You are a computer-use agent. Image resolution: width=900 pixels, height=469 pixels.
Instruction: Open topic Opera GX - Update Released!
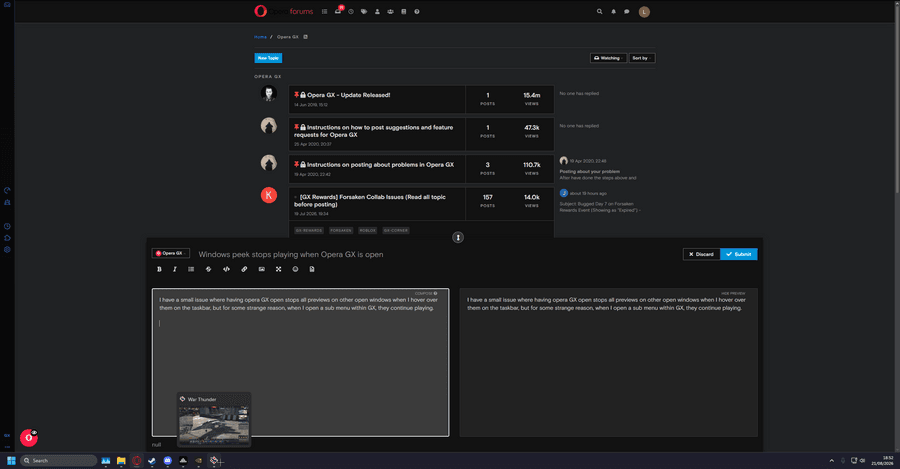pos(348,95)
